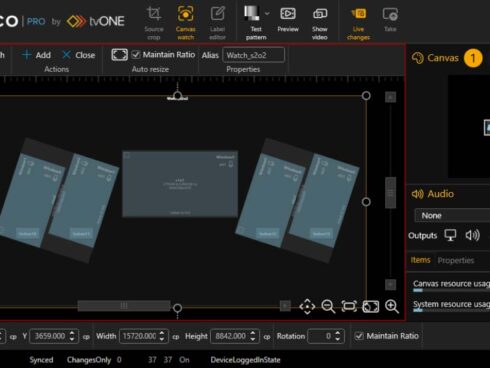Screen dimensions: 490x368
Task: Click the Test pattern icon
Action: 252,13
